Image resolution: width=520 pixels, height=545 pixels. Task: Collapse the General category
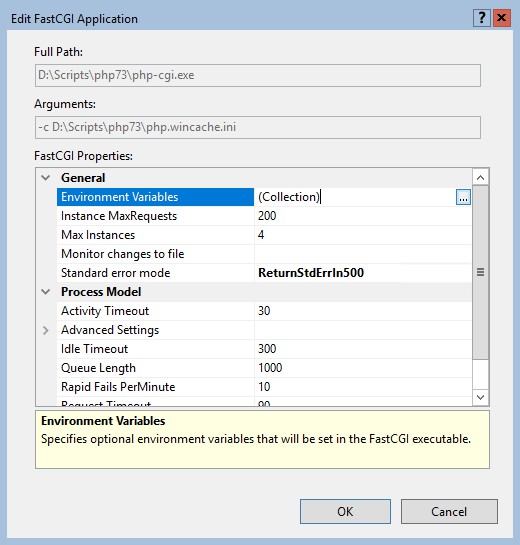coord(46,178)
